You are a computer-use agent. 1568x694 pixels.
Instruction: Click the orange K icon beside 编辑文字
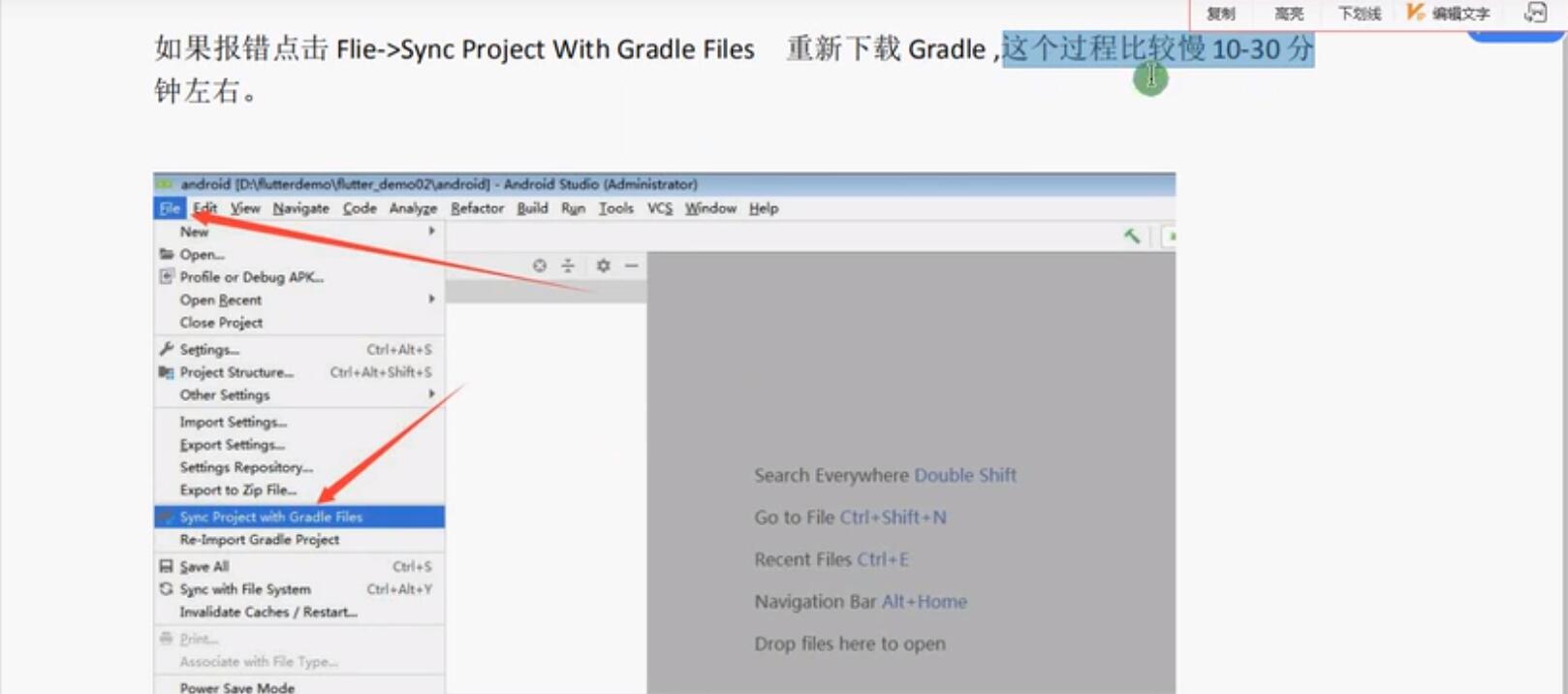[x=1415, y=12]
